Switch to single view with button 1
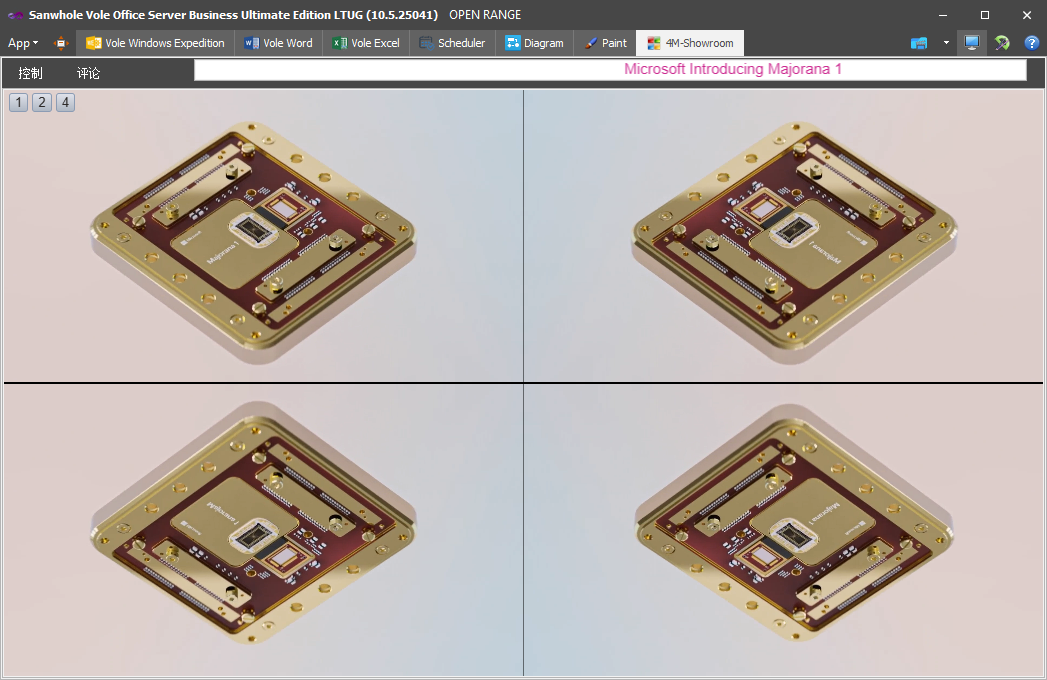 pyautogui.click(x=18, y=102)
